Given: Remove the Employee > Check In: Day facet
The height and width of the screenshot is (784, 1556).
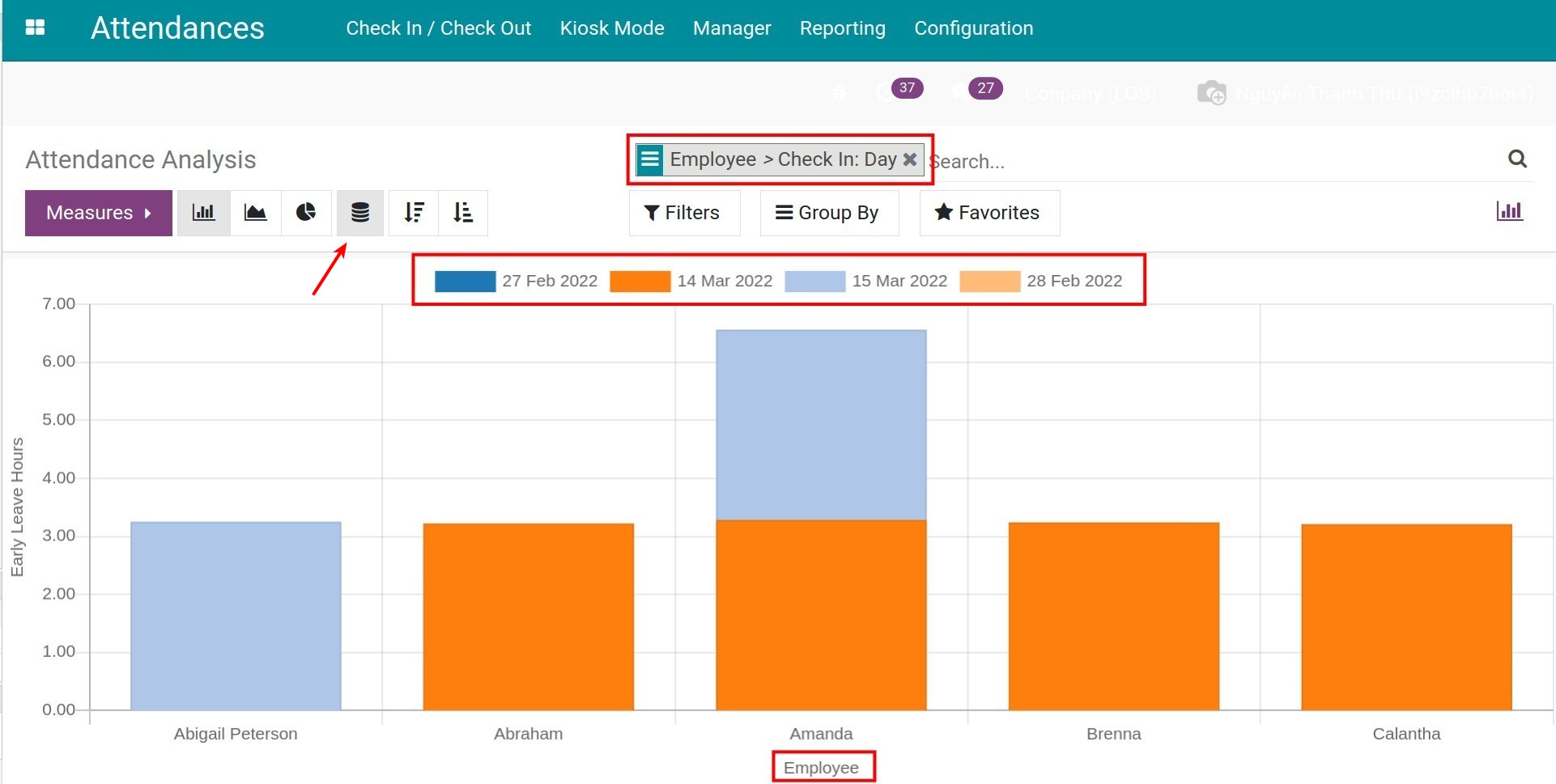Looking at the screenshot, I should tap(910, 159).
